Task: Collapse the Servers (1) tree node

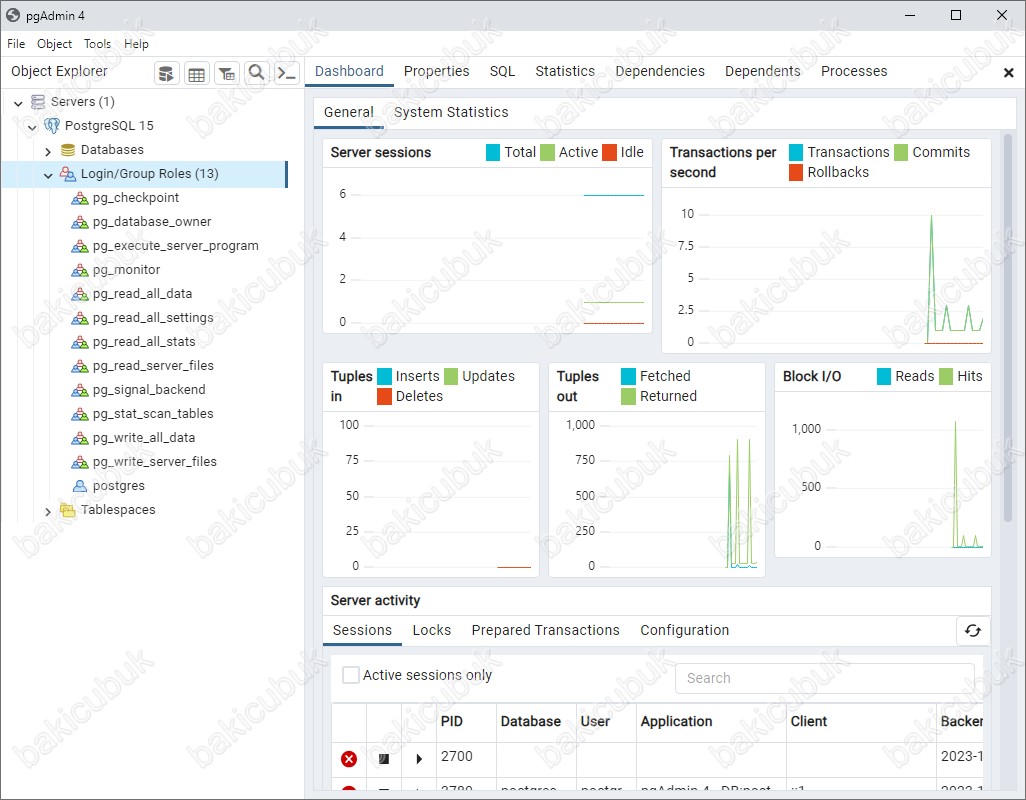Action: [18, 103]
